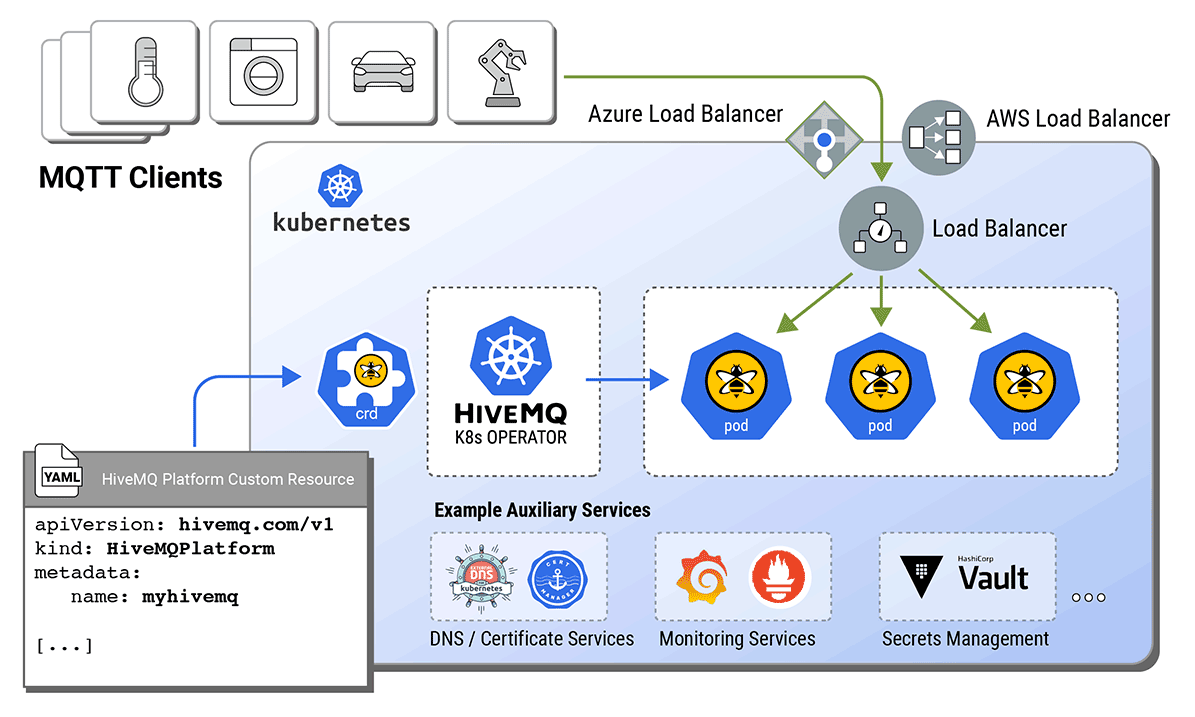Click the crd puzzle-piece icon
Image resolution: width=1195 pixels, height=717 pixels.
pos(367,379)
